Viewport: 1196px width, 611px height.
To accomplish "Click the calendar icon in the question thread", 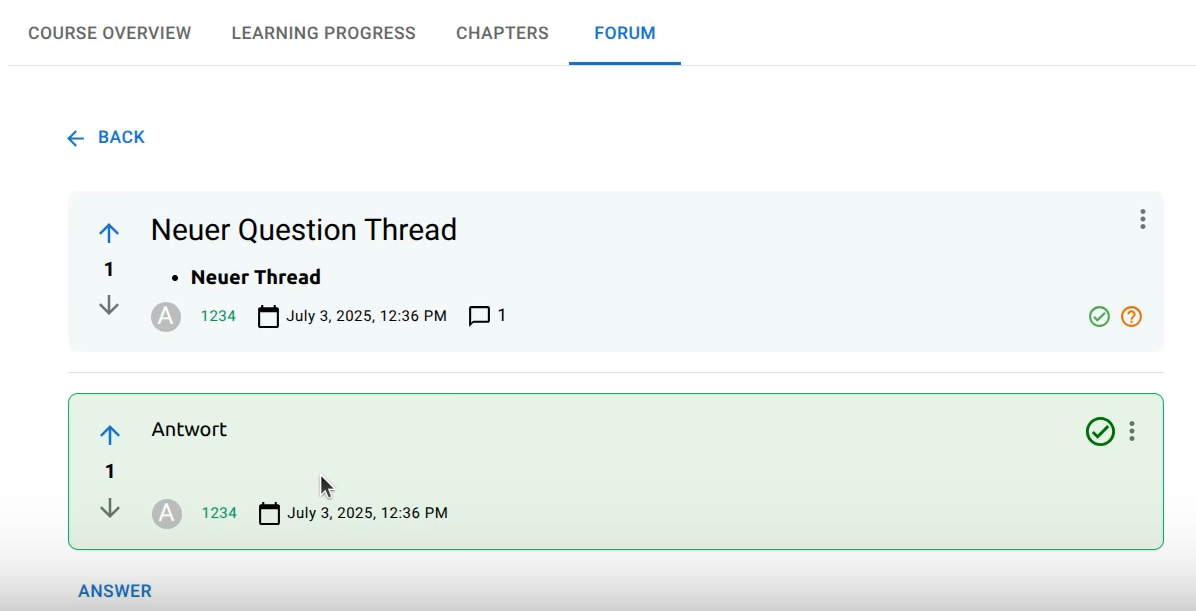I will 268,316.
